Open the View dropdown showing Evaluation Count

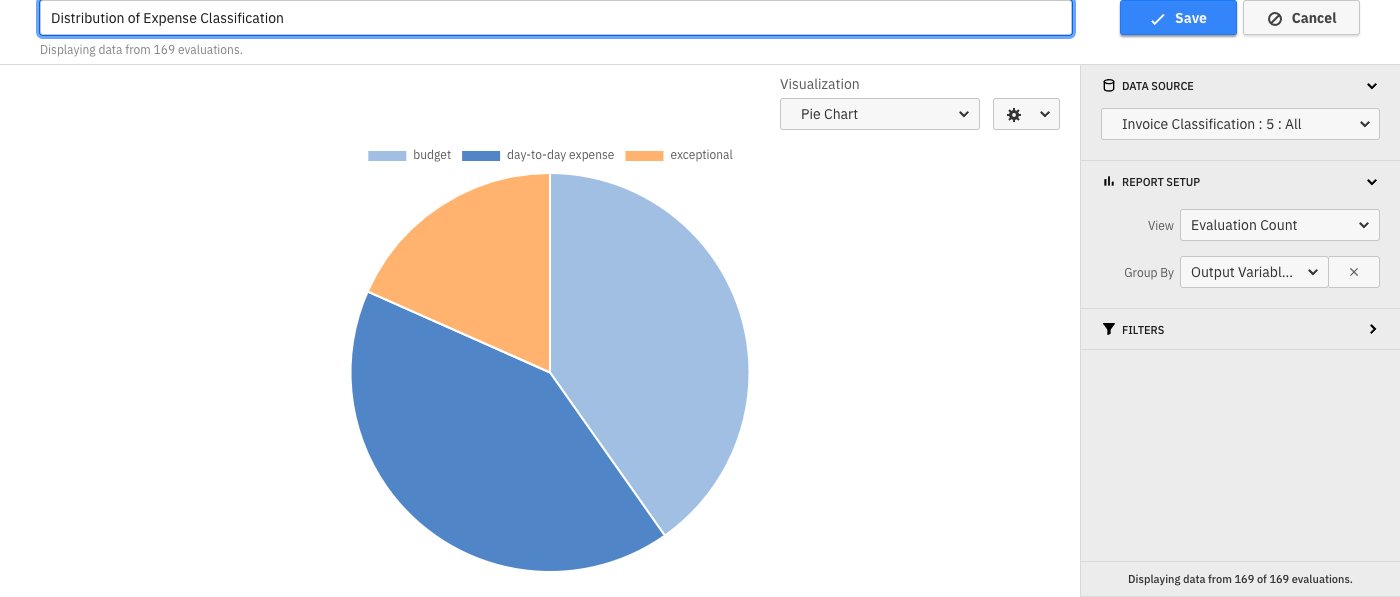(1279, 225)
